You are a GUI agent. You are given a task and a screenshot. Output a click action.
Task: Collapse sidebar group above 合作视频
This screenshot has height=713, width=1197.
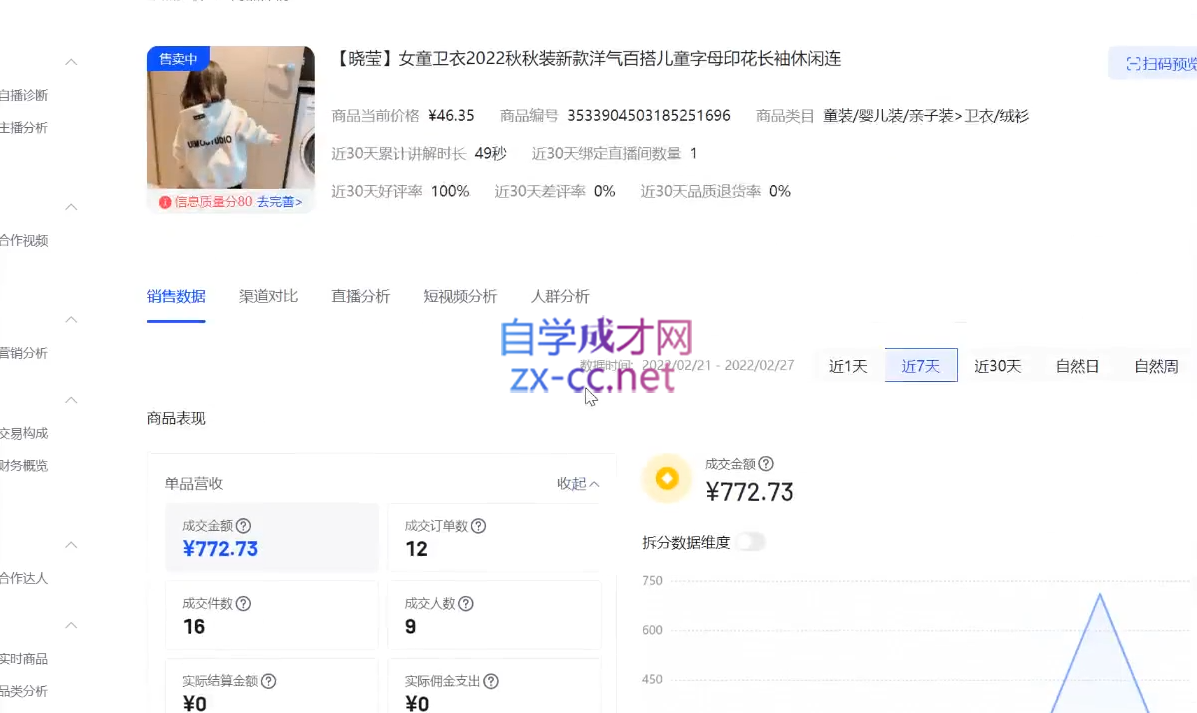coord(71,207)
